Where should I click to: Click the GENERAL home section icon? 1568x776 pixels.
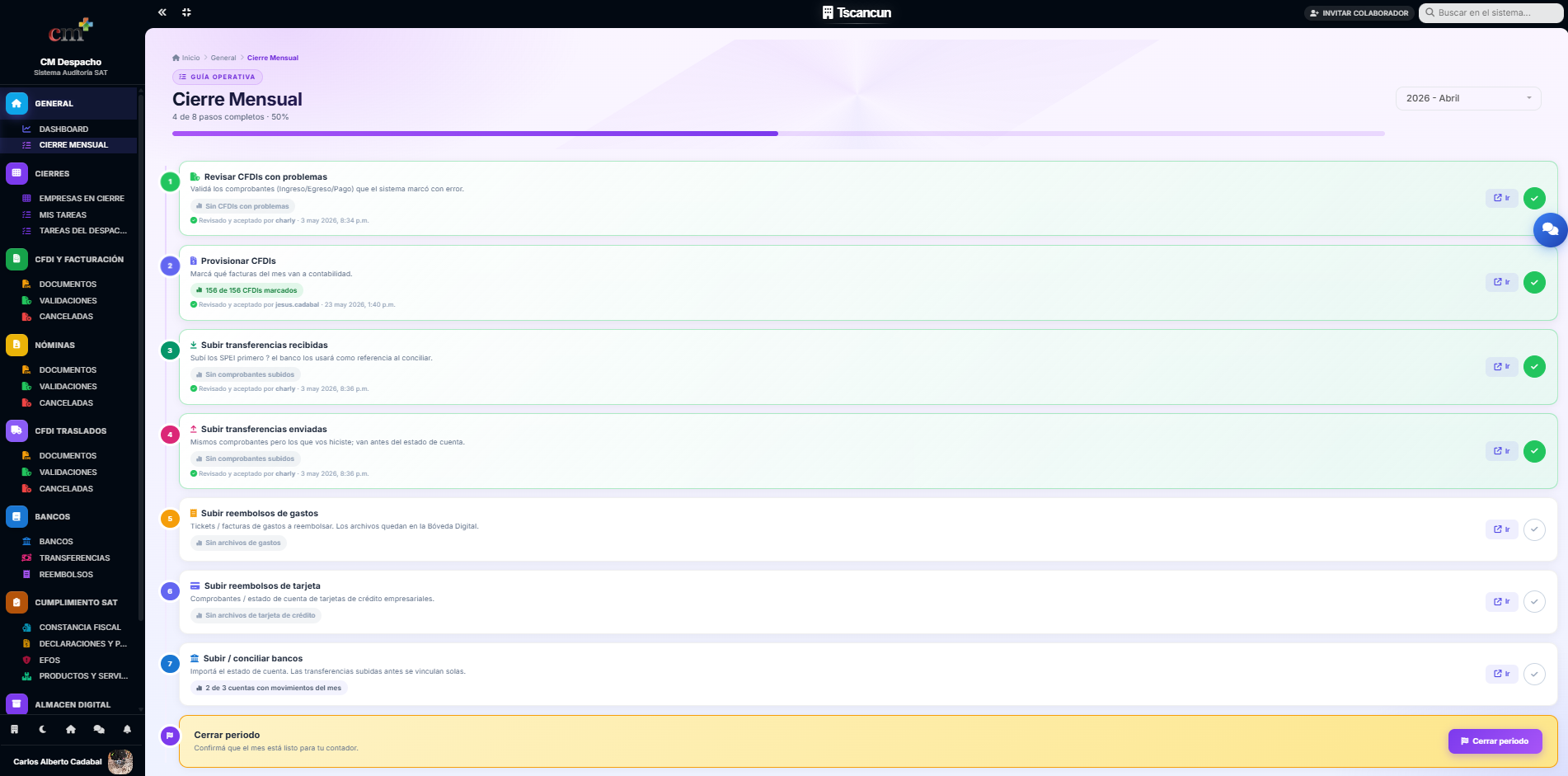pos(16,103)
